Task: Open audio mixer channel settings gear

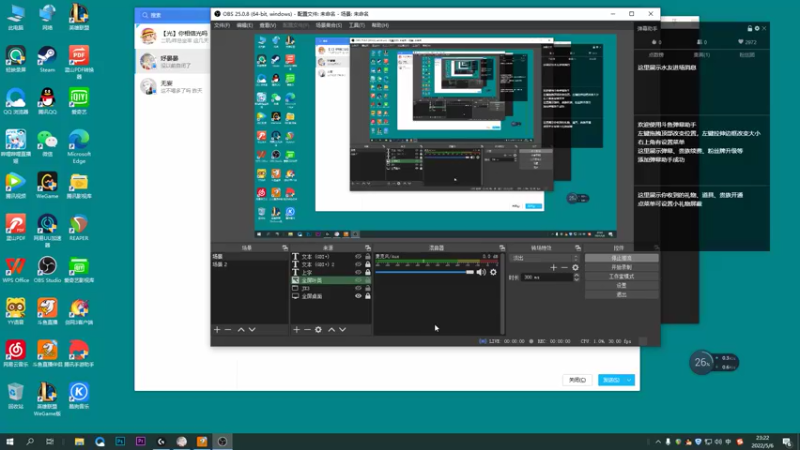Action: pos(493,272)
